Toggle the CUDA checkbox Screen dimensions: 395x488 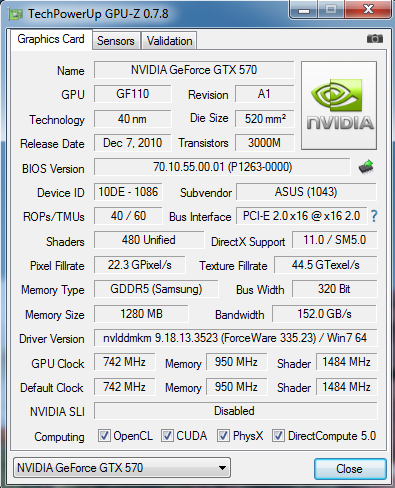pyautogui.click(x=167, y=435)
